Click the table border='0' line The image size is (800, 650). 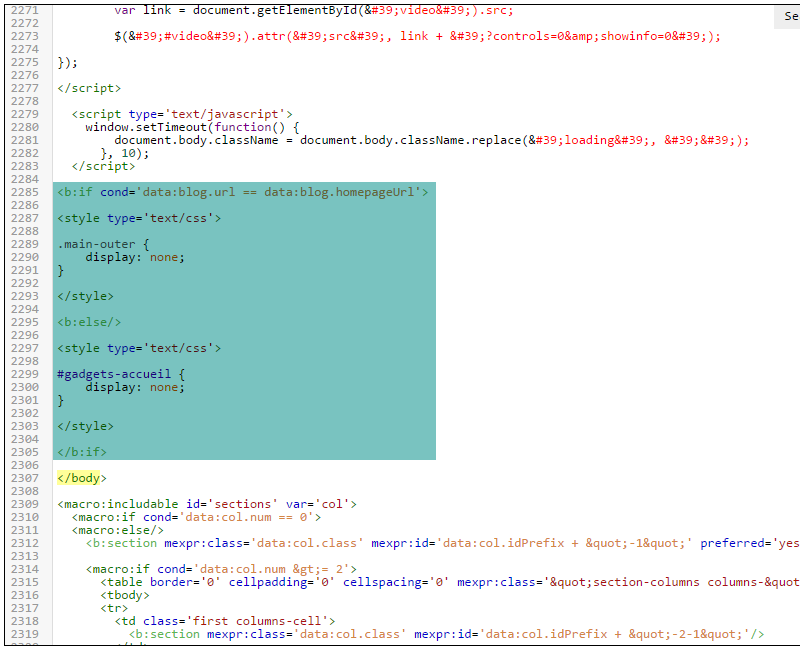[x=449, y=582]
